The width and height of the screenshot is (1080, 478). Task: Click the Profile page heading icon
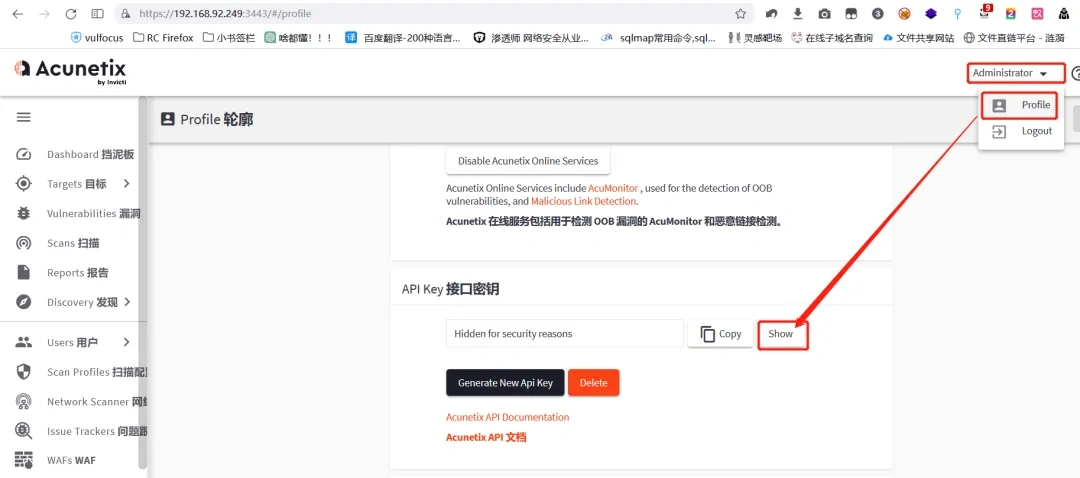[167, 119]
